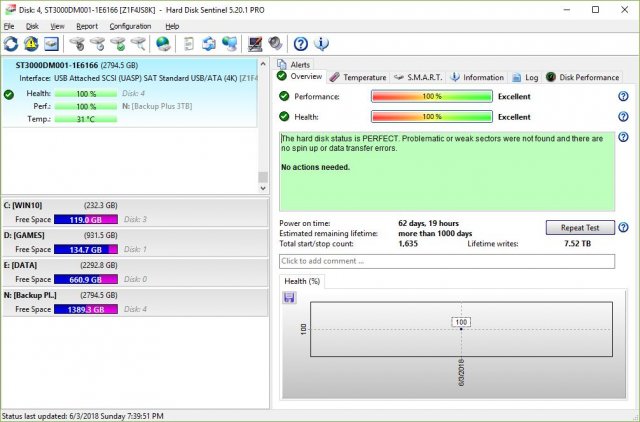Click the Repeat Test button
Image resolution: width=640 pixels, height=422 pixels.
[580, 228]
